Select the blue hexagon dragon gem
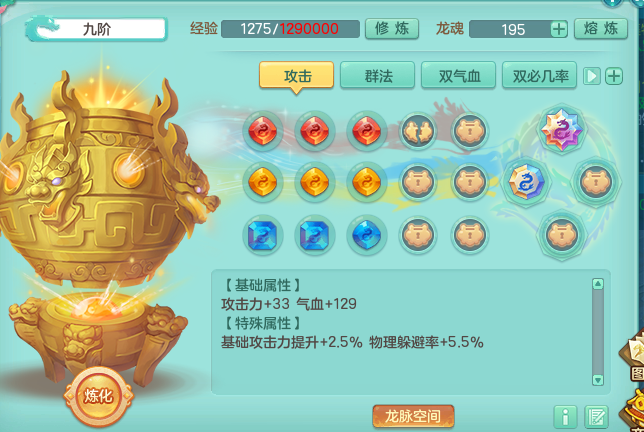 tap(527, 182)
